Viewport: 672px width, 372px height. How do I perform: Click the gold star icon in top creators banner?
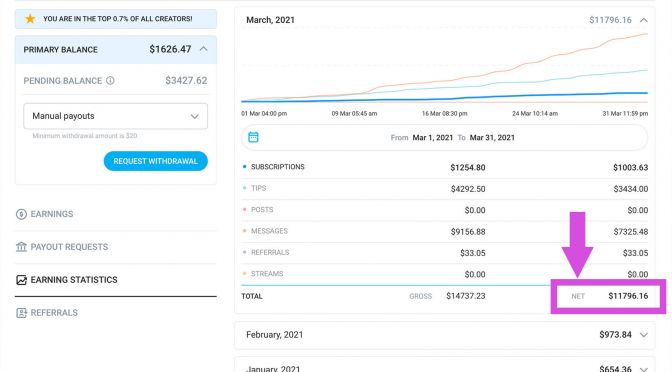(x=30, y=19)
